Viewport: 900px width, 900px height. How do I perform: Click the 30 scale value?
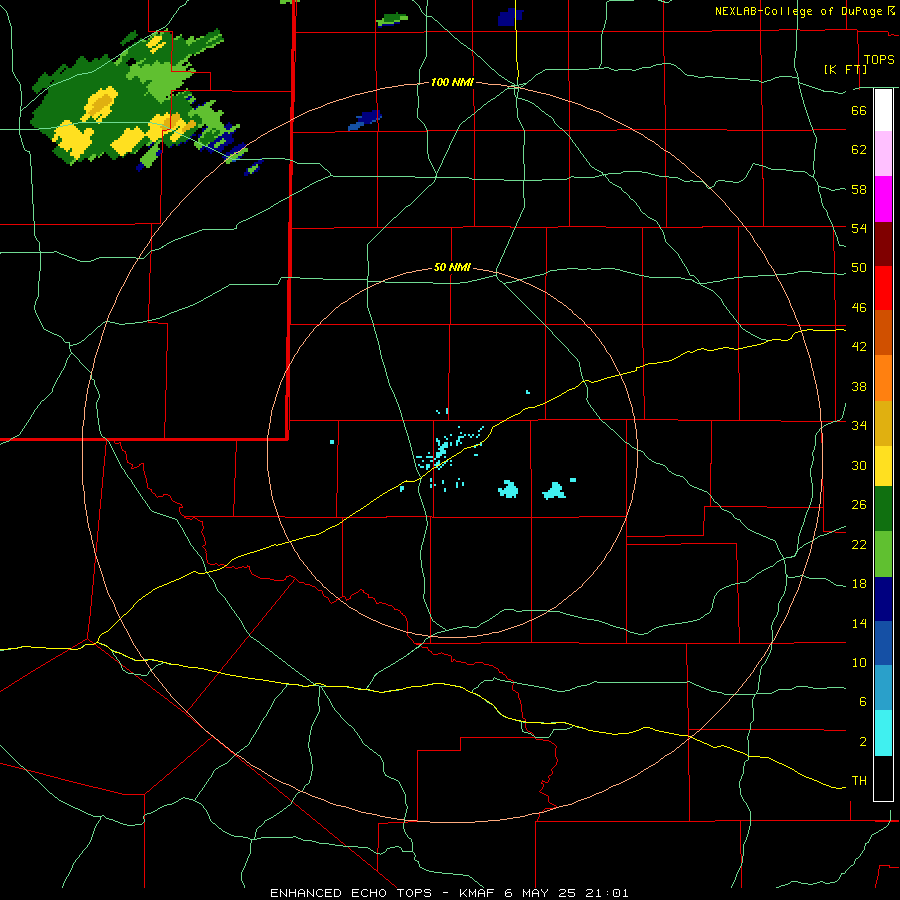[x=859, y=465]
